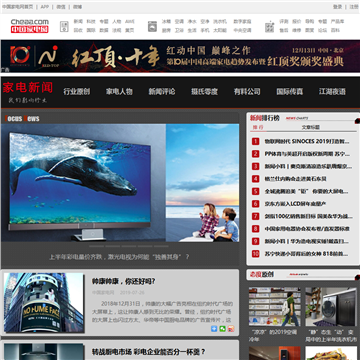Open the article 转战厨电市场 彩电企业能否分一杯羹

tap(148, 352)
